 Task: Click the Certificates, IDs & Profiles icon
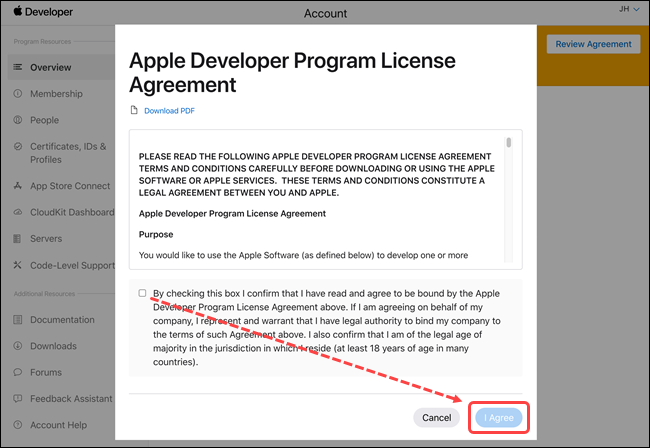(x=19, y=146)
